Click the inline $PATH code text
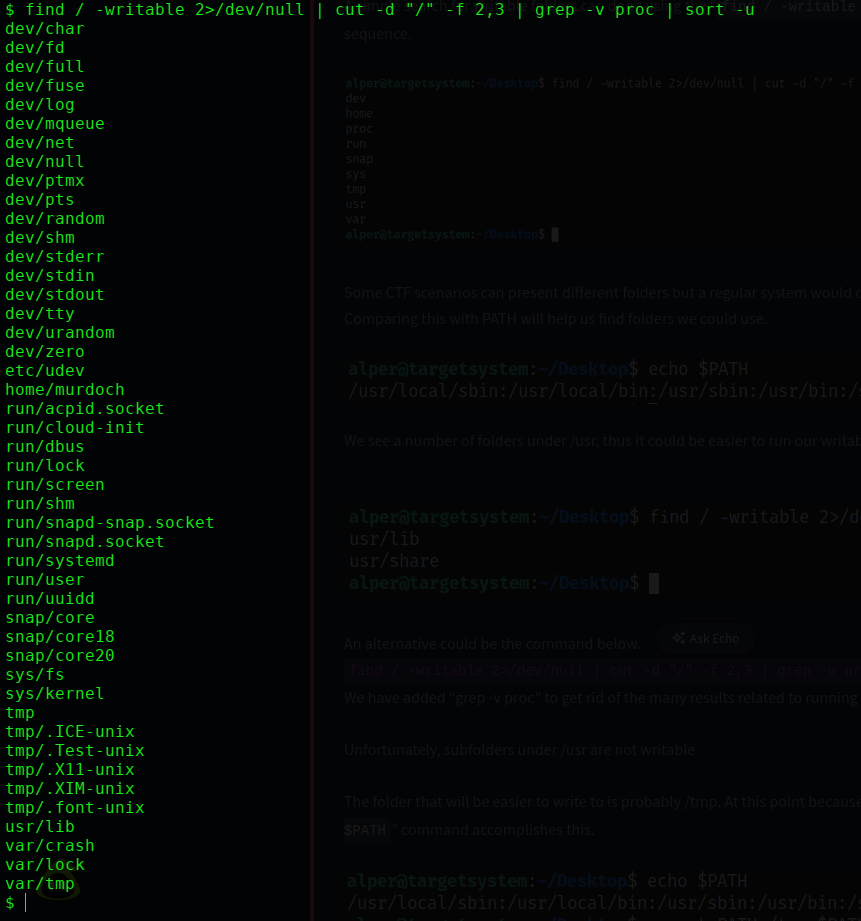The width and height of the screenshot is (861, 921). (365, 830)
